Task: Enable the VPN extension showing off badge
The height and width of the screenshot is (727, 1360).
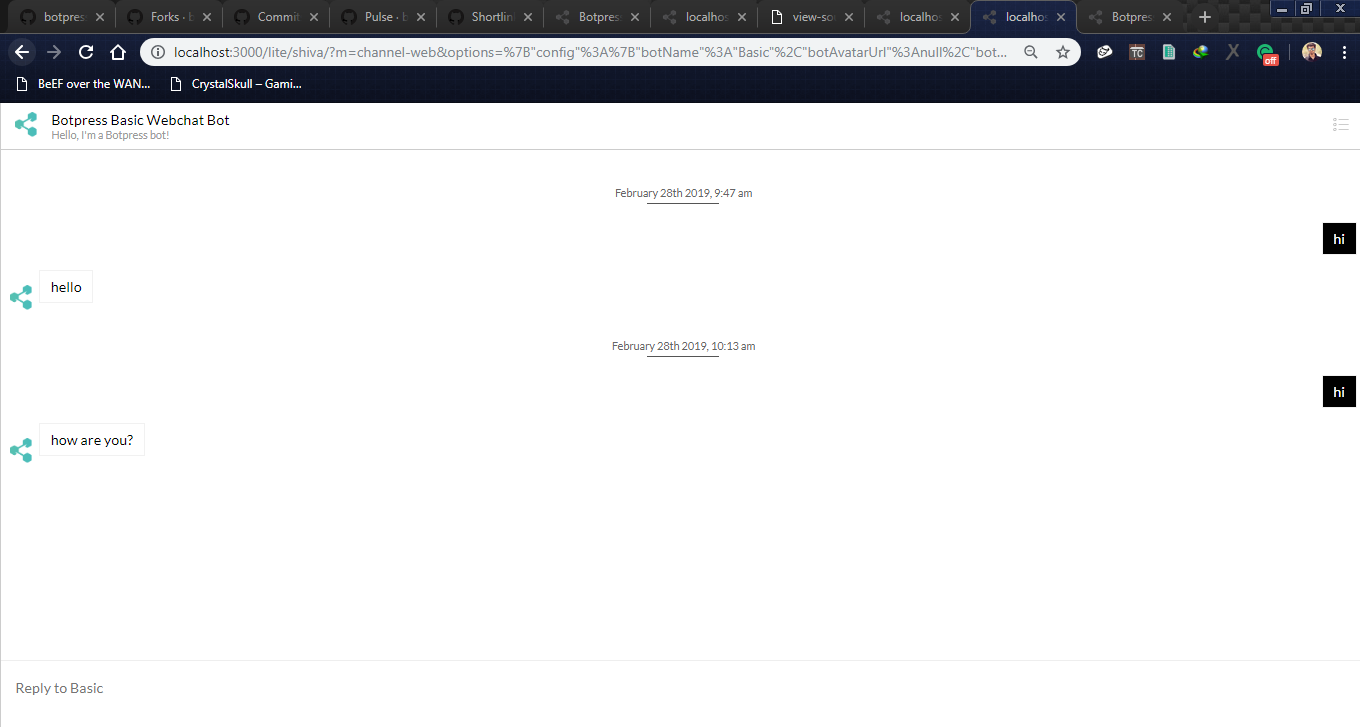Action: pyautogui.click(x=1266, y=51)
